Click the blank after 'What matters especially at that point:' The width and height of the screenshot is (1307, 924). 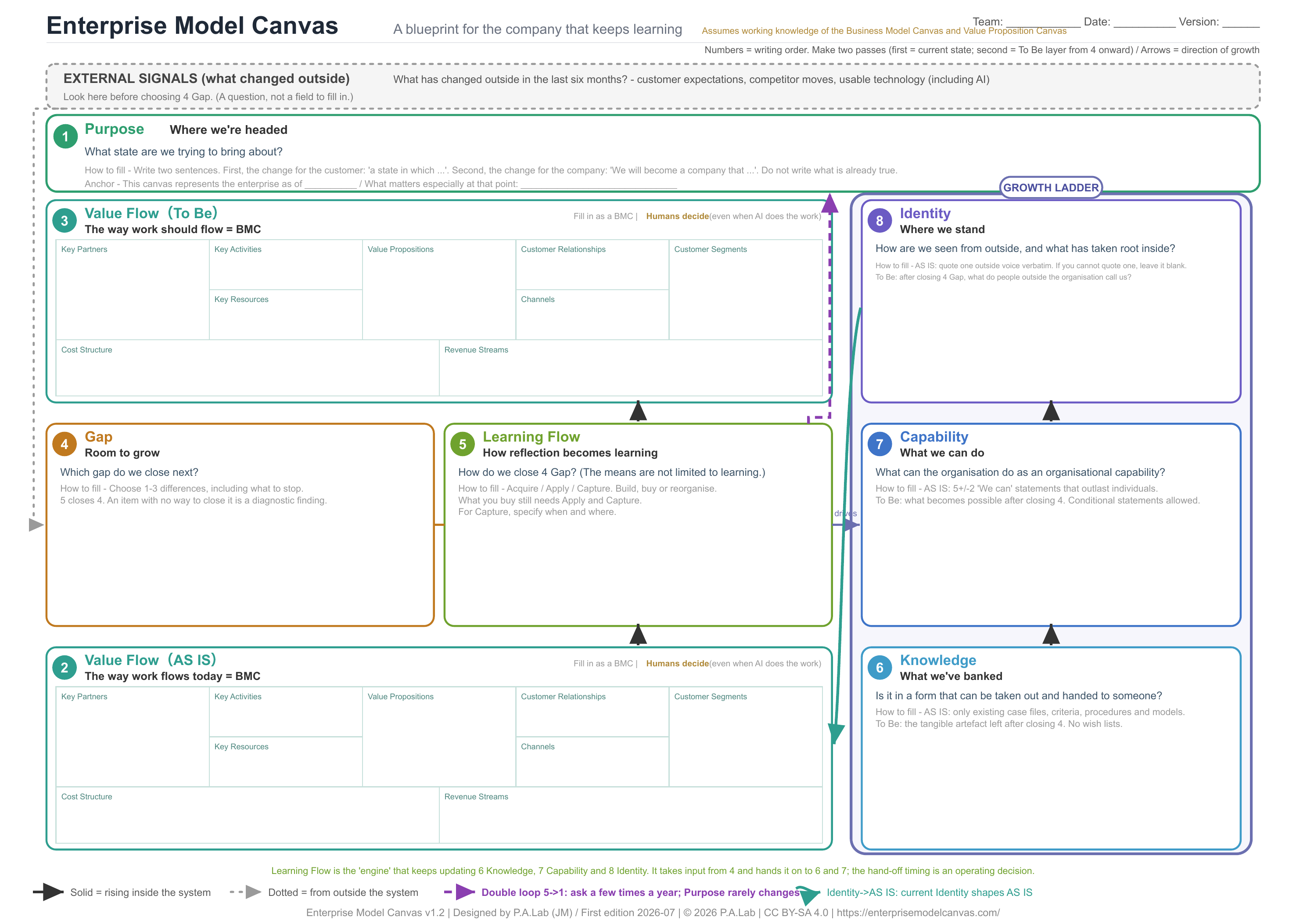pos(598,184)
